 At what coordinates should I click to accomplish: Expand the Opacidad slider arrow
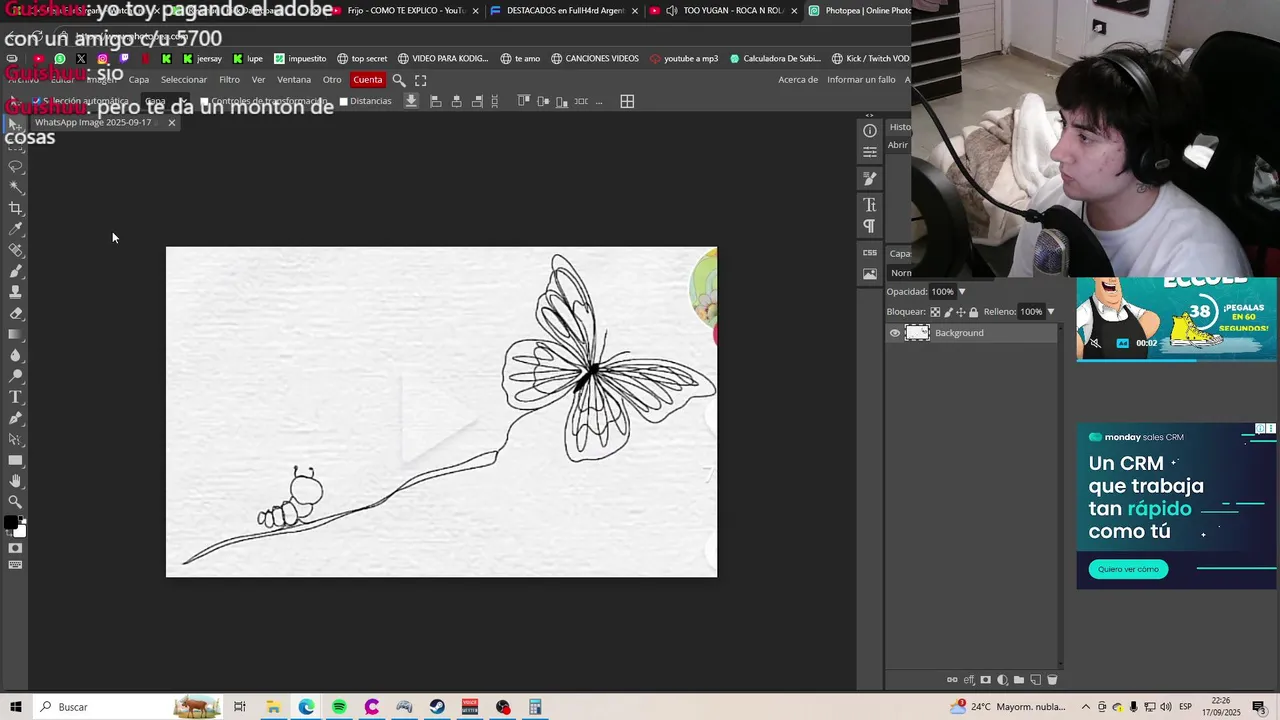coord(962,292)
